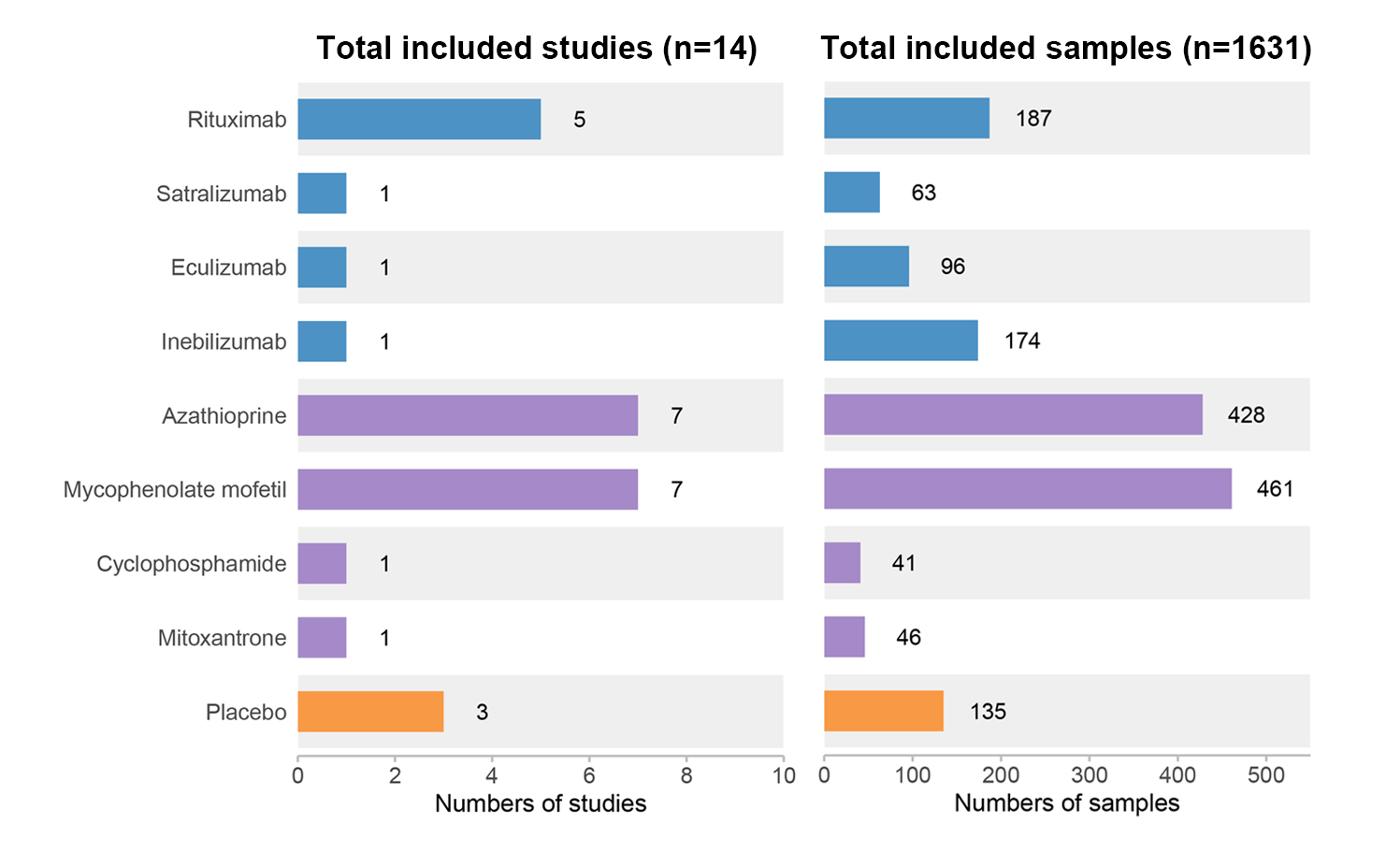Click the Mycophenolate mofetil samples bar
This screenshot has height=868, width=1386.
(x=1028, y=488)
